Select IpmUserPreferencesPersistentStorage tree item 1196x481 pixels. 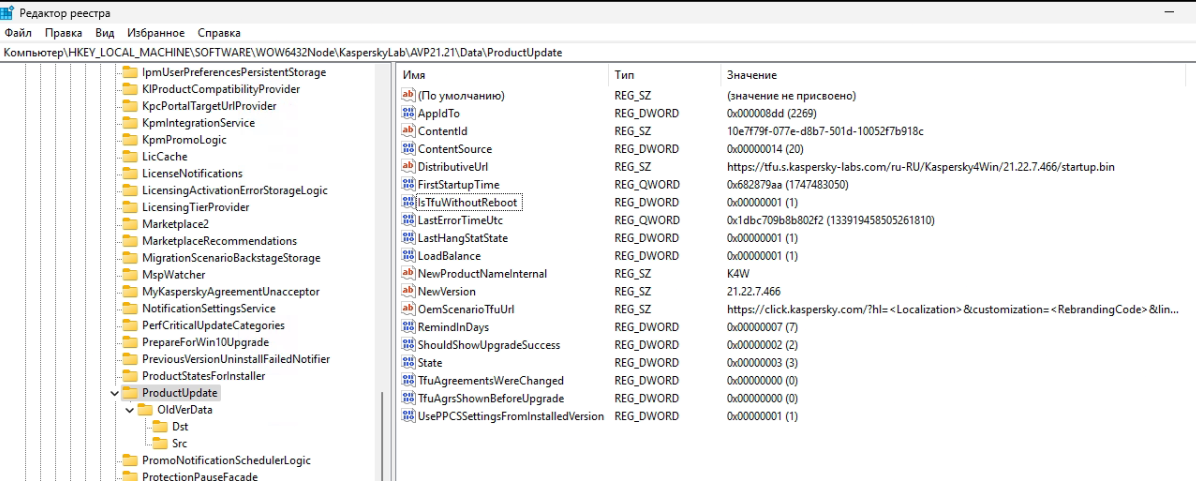point(234,72)
